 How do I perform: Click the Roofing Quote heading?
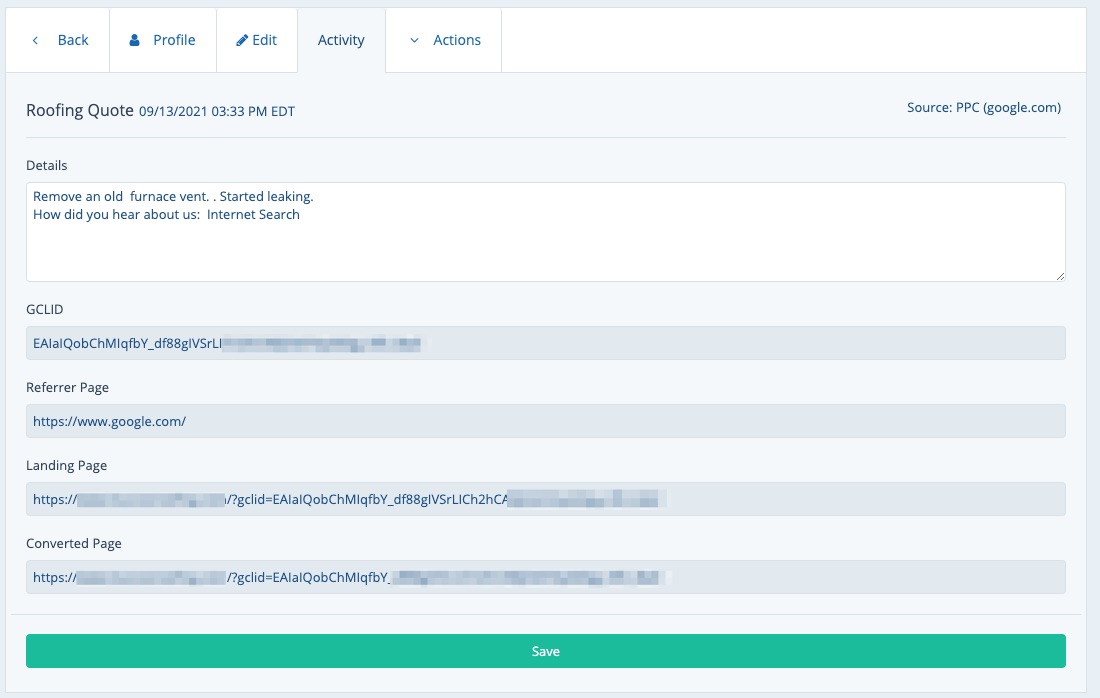pos(79,110)
